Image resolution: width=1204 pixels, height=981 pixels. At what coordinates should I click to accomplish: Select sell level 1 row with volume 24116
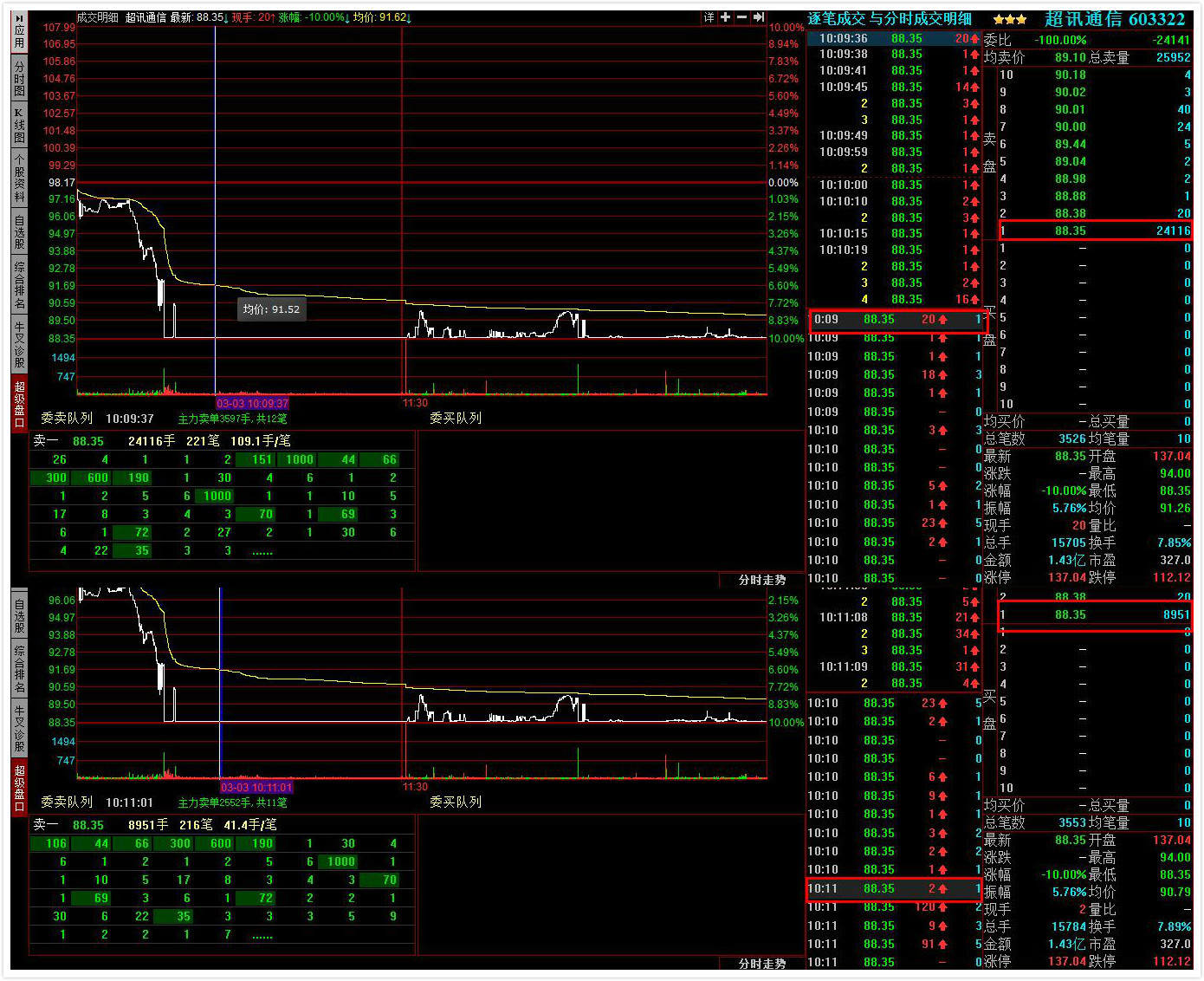(x=1096, y=231)
